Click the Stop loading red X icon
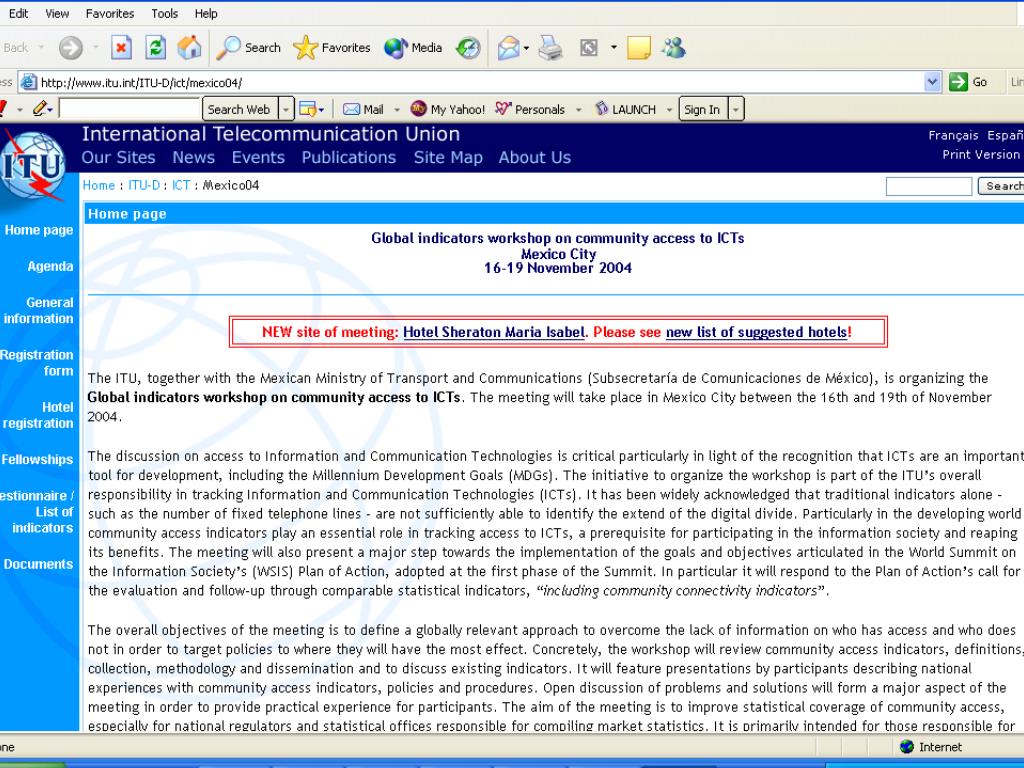 coord(121,48)
